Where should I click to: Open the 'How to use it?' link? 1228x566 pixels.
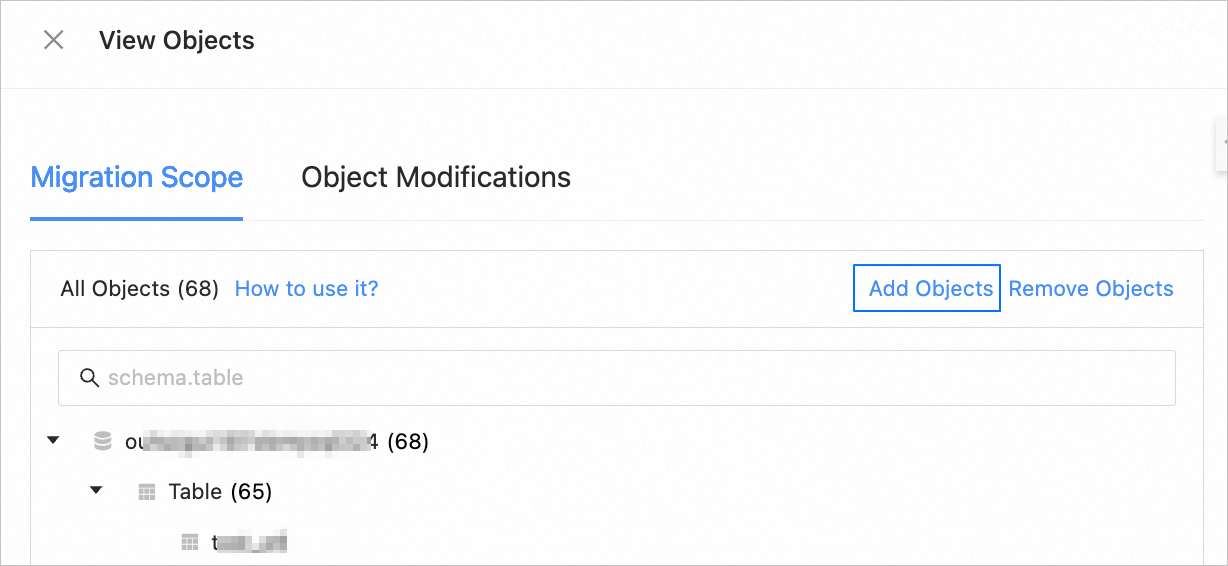pos(306,289)
